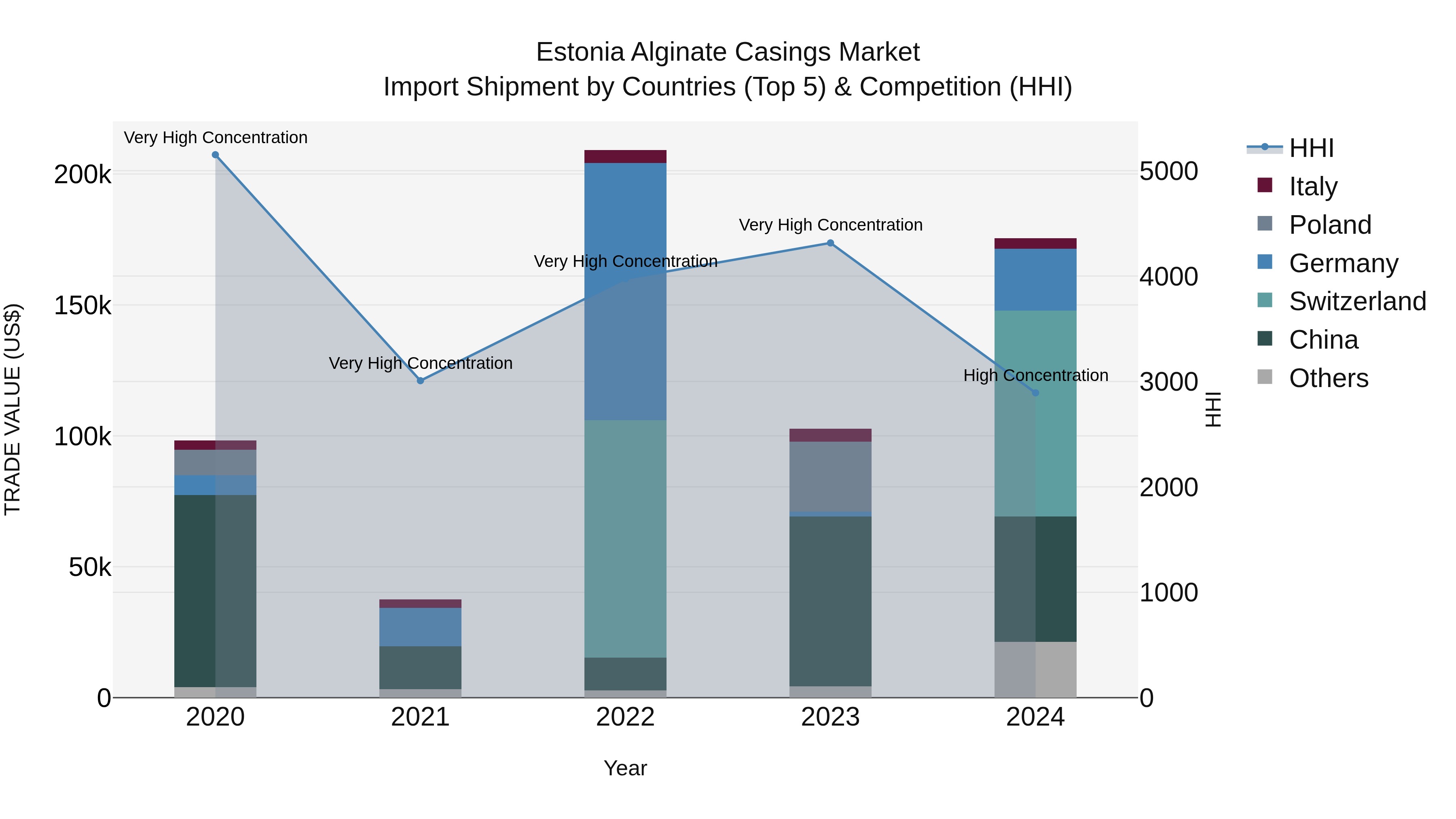Toggle the China legend entry
Image resolution: width=1456 pixels, height=819 pixels.
pyautogui.click(x=1307, y=339)
